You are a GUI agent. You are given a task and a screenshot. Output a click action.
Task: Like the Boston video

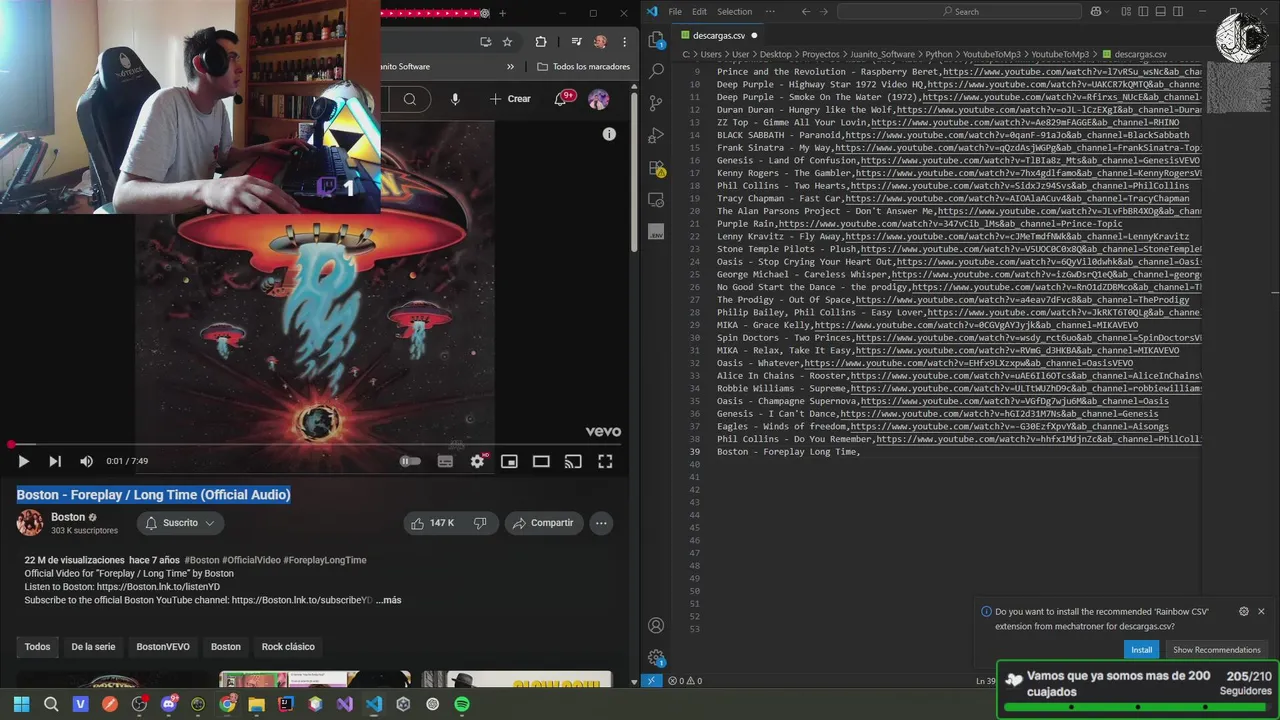click(432, 523)
